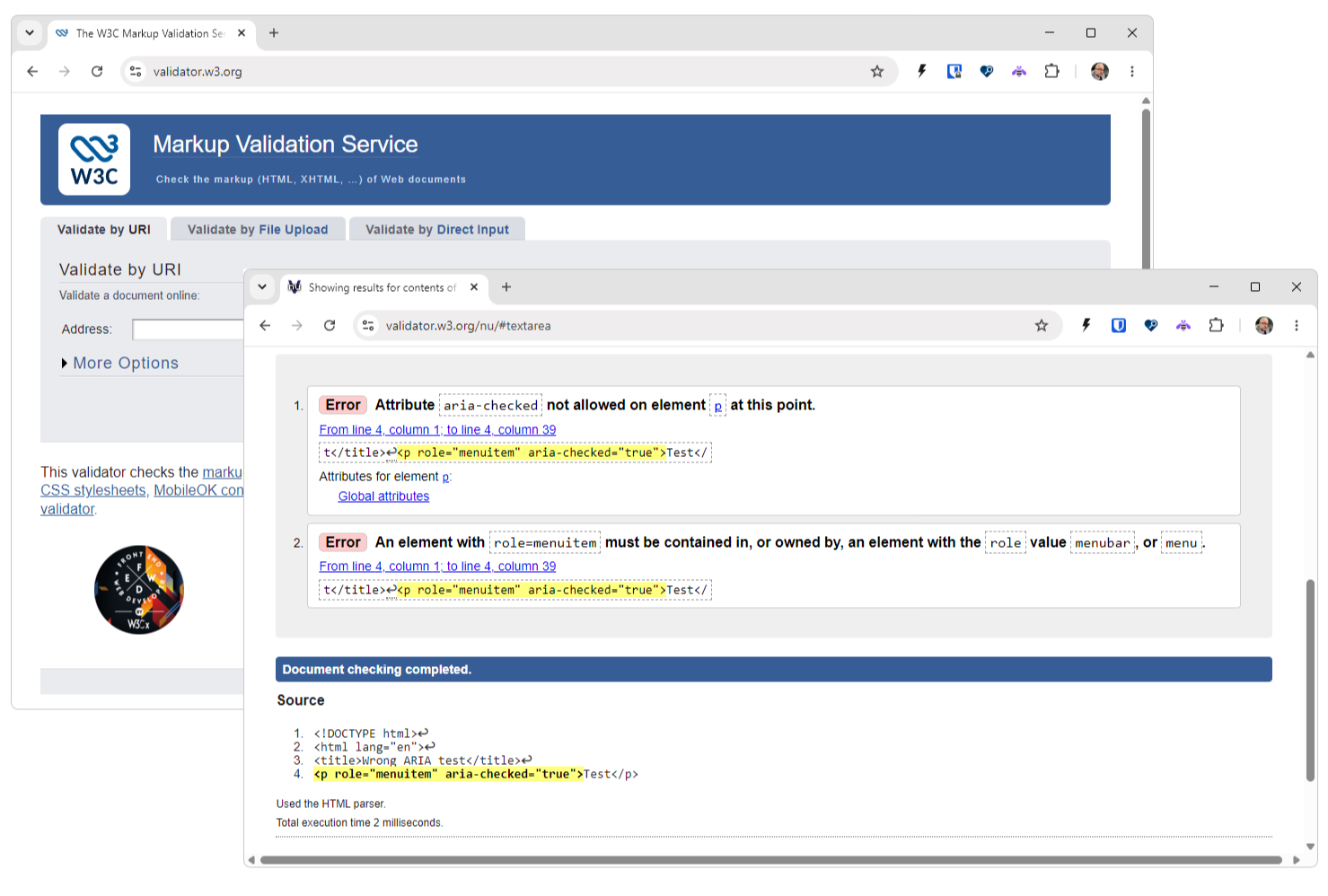Click the 'Document checking completed.' banner

pos(774,670)
